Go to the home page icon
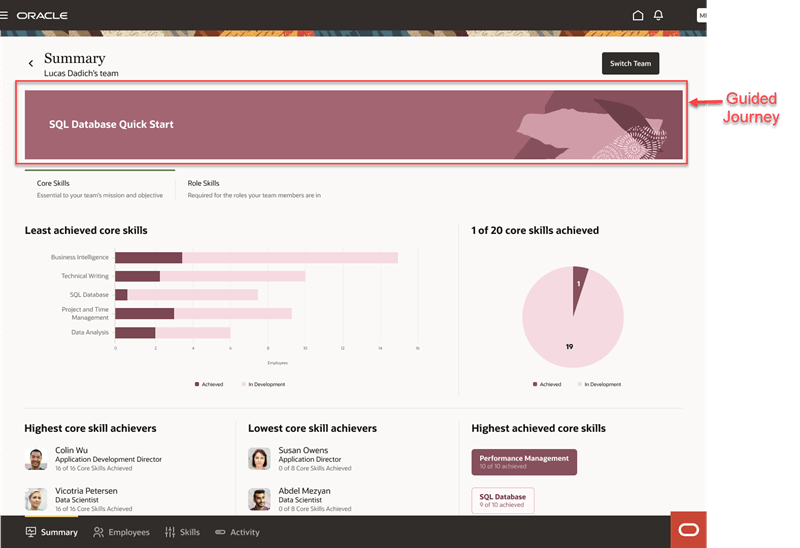Screen dimensions: 800x548 pos(637,15)
